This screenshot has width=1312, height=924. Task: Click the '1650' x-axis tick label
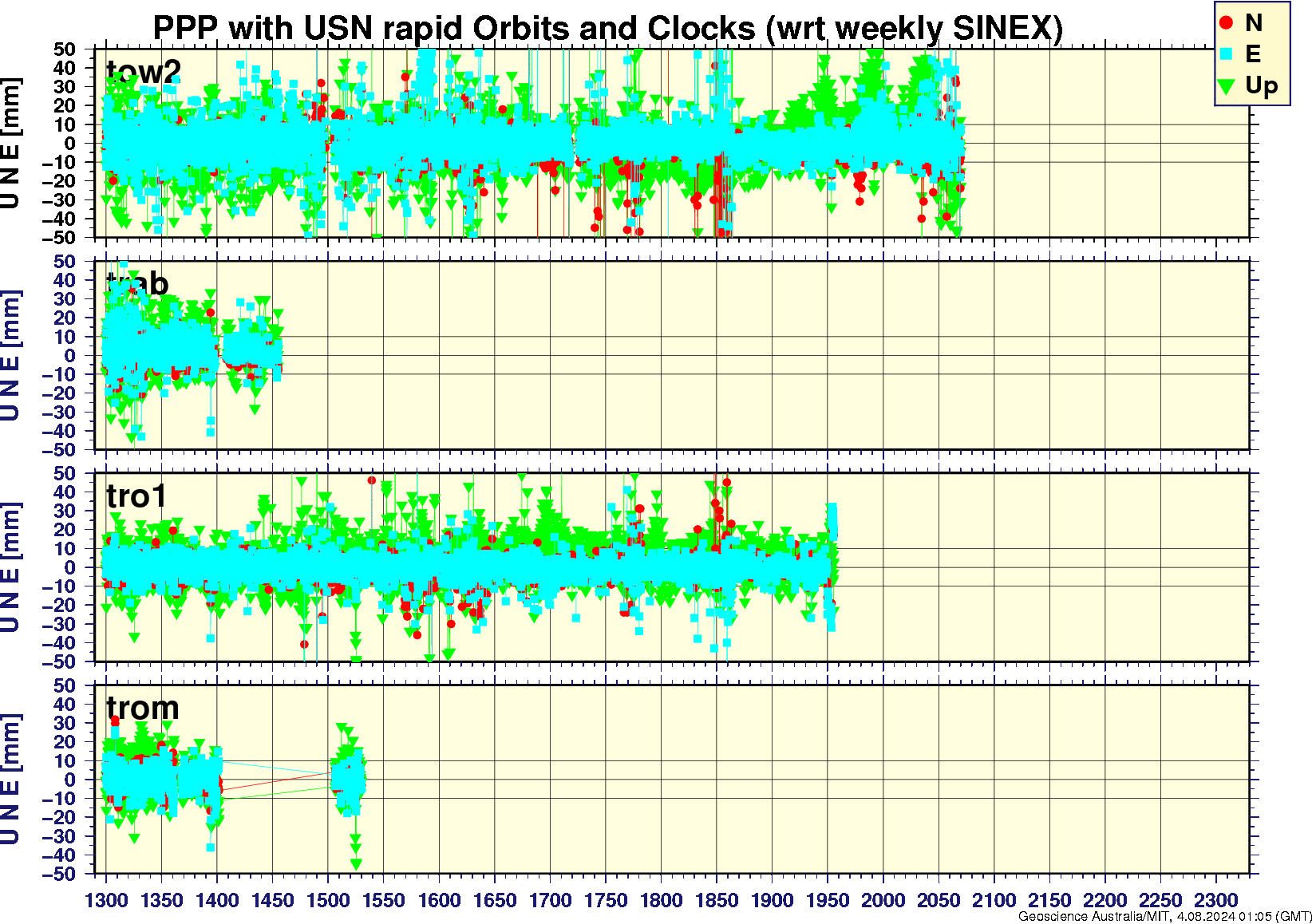[x=495, y=900]
